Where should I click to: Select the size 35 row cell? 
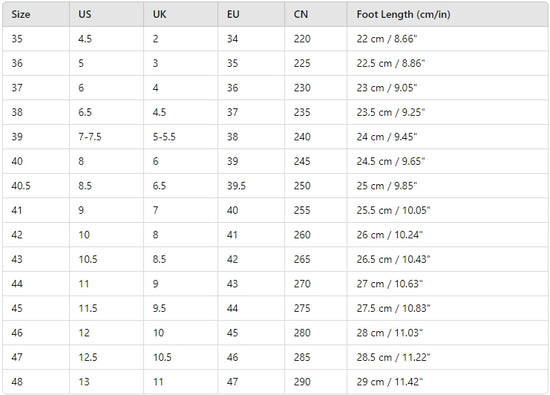36,39
